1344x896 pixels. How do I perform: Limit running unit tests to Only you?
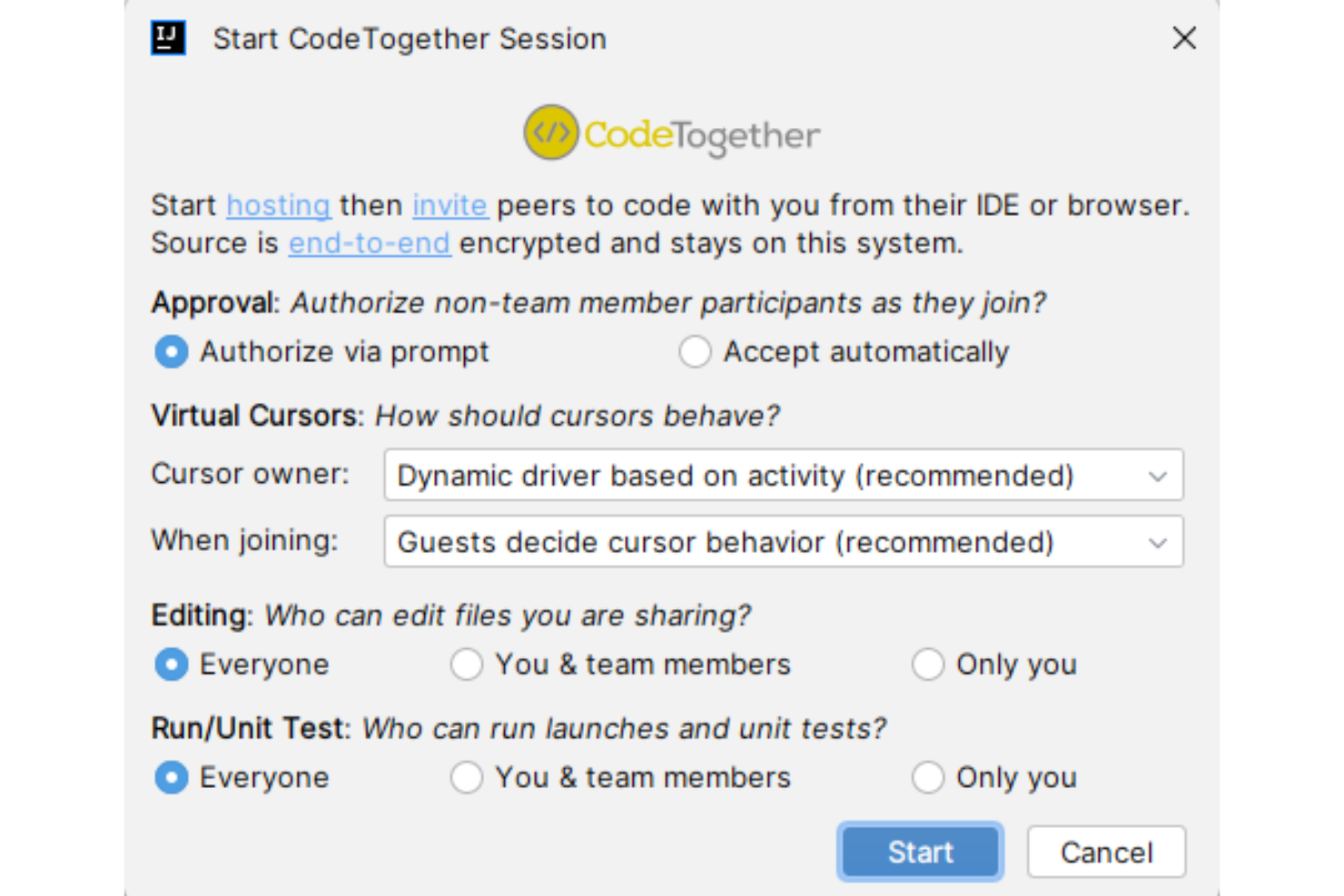[928, 777]
